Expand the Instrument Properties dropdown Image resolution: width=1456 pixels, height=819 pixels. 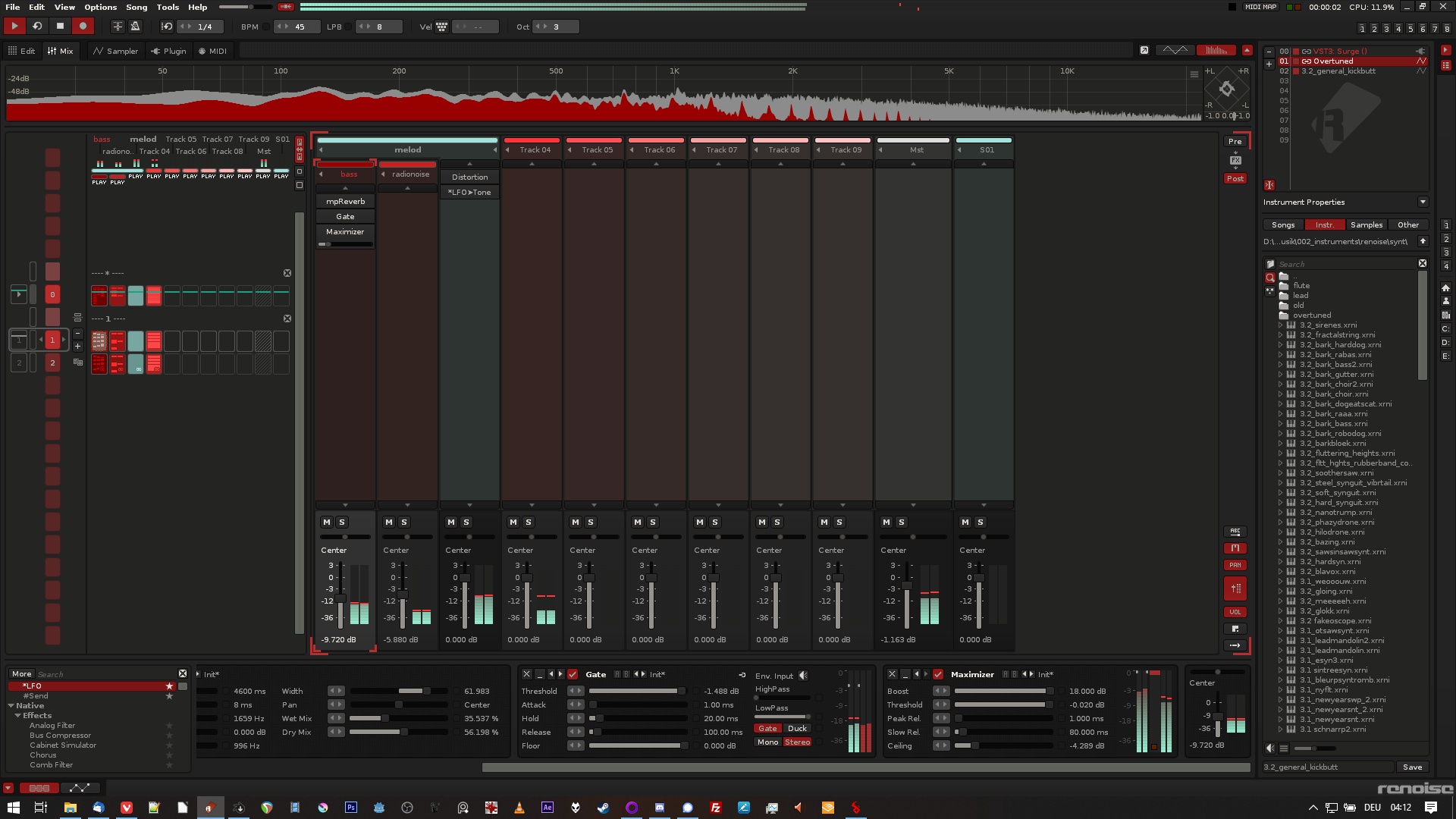coord(1423,202)
